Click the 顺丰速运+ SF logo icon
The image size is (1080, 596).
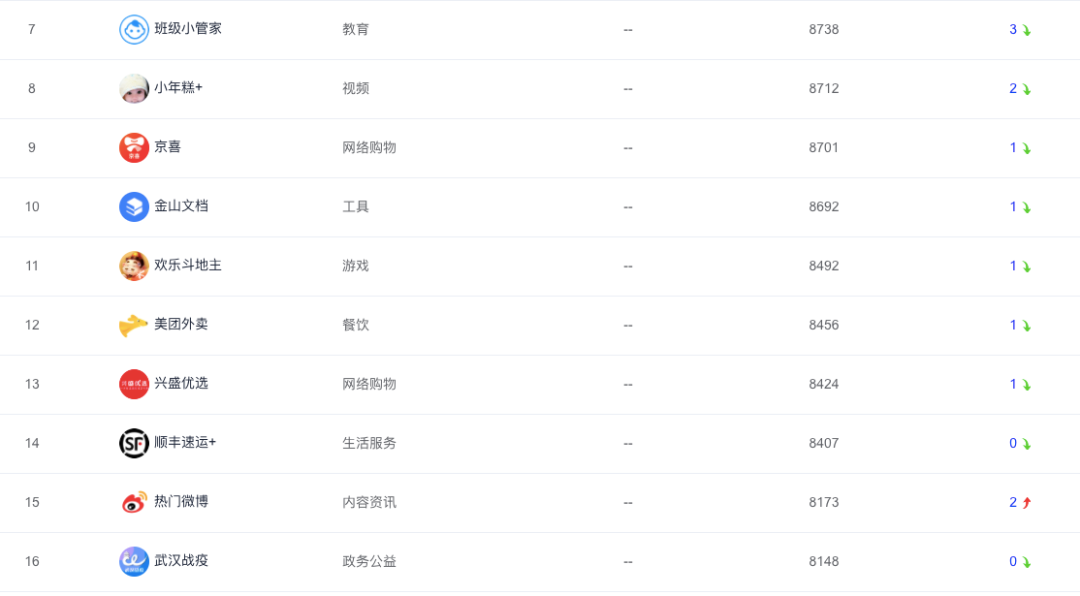134,443
